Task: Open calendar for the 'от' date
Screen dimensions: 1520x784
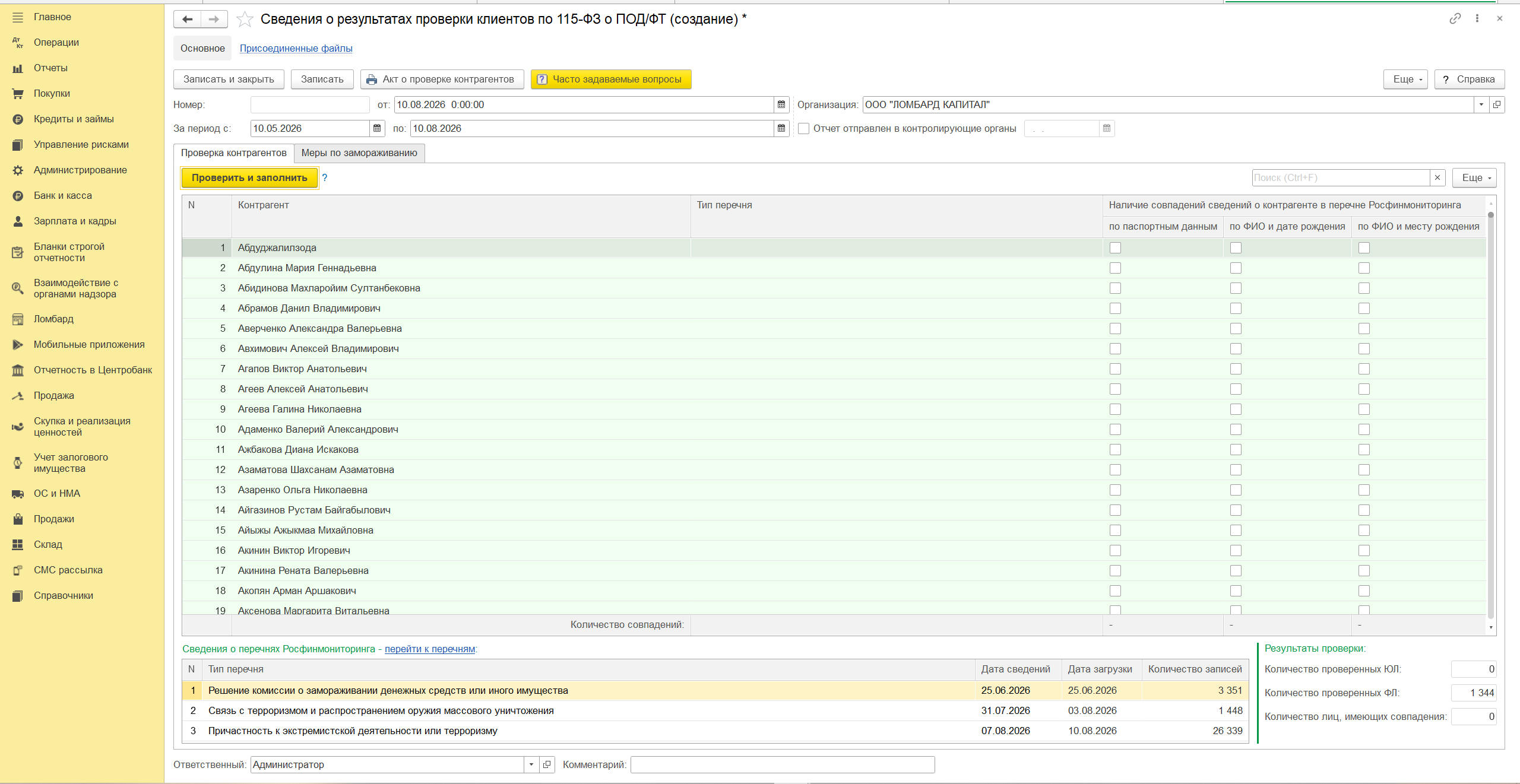Action: coord(781,105)
